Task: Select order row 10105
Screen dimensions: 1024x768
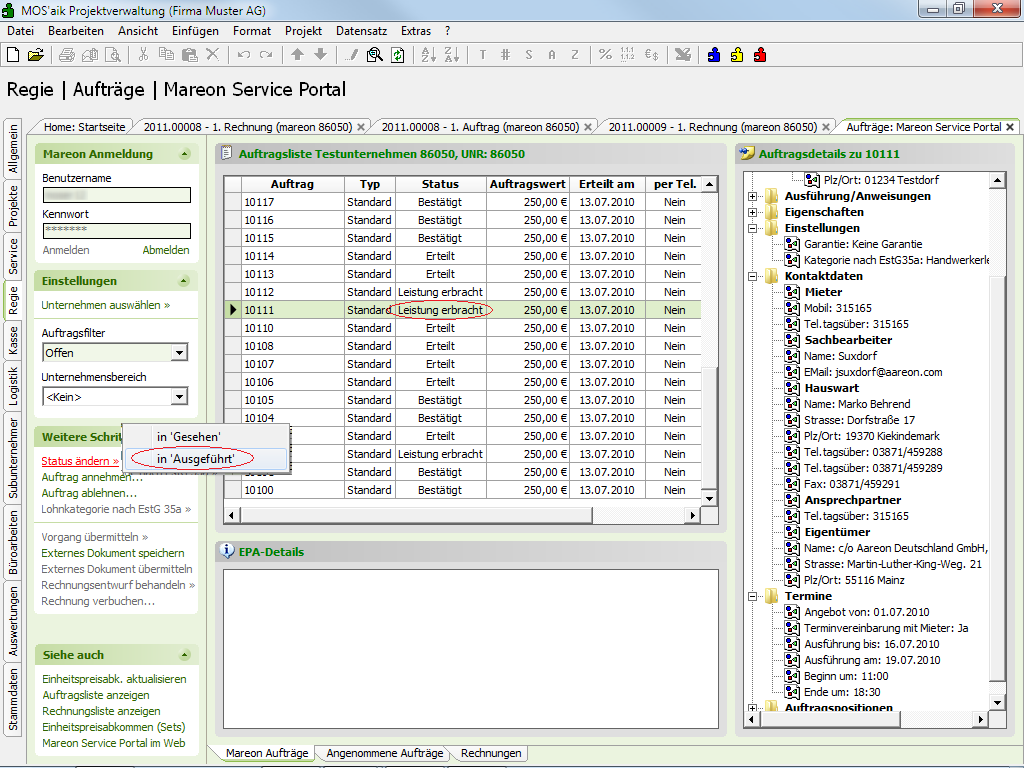Action: pos(462,400)
